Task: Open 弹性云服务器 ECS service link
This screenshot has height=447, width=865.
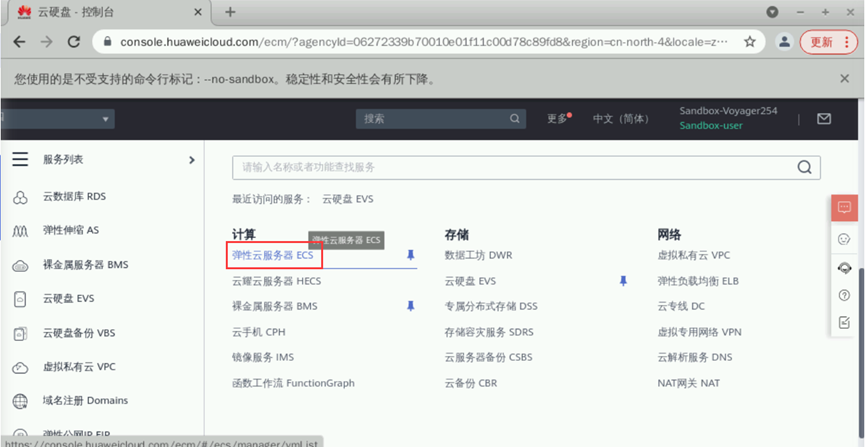Action: [273, 255]
